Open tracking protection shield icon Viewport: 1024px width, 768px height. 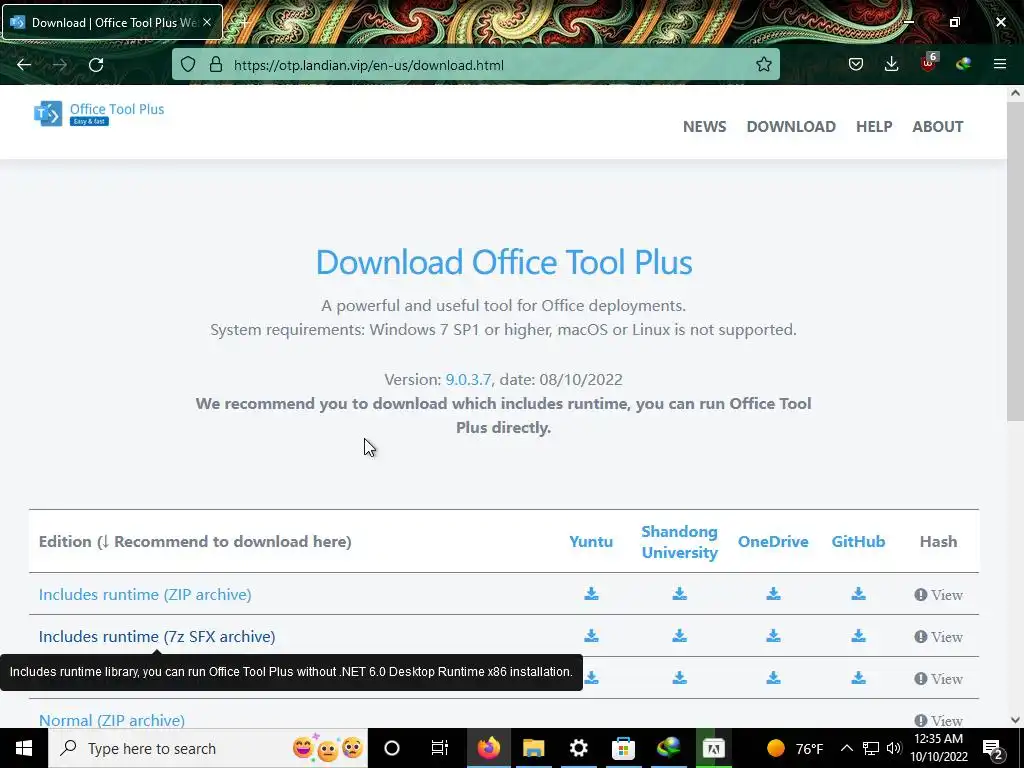(188, 64)
